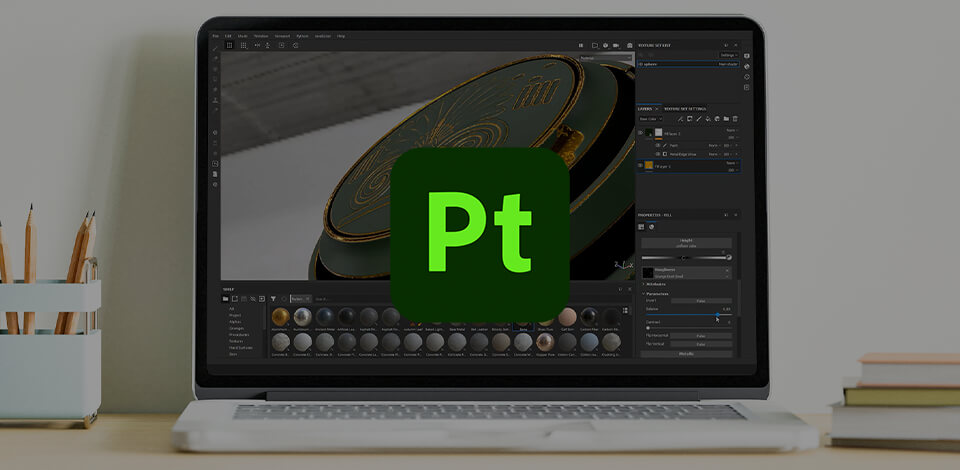The height and width of the screenshot is (470, 960).
Task: Open the video camera icon in viewport toolbar
Action: click(x=617, y=45)
